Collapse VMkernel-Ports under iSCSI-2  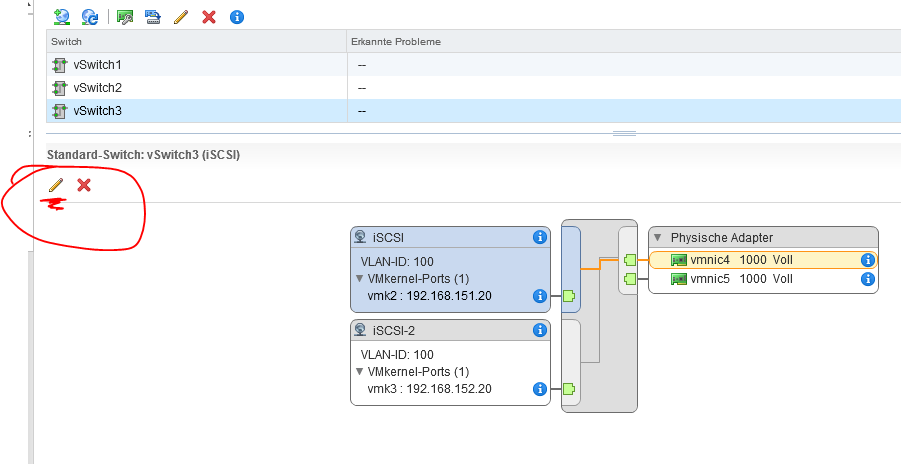360,372
